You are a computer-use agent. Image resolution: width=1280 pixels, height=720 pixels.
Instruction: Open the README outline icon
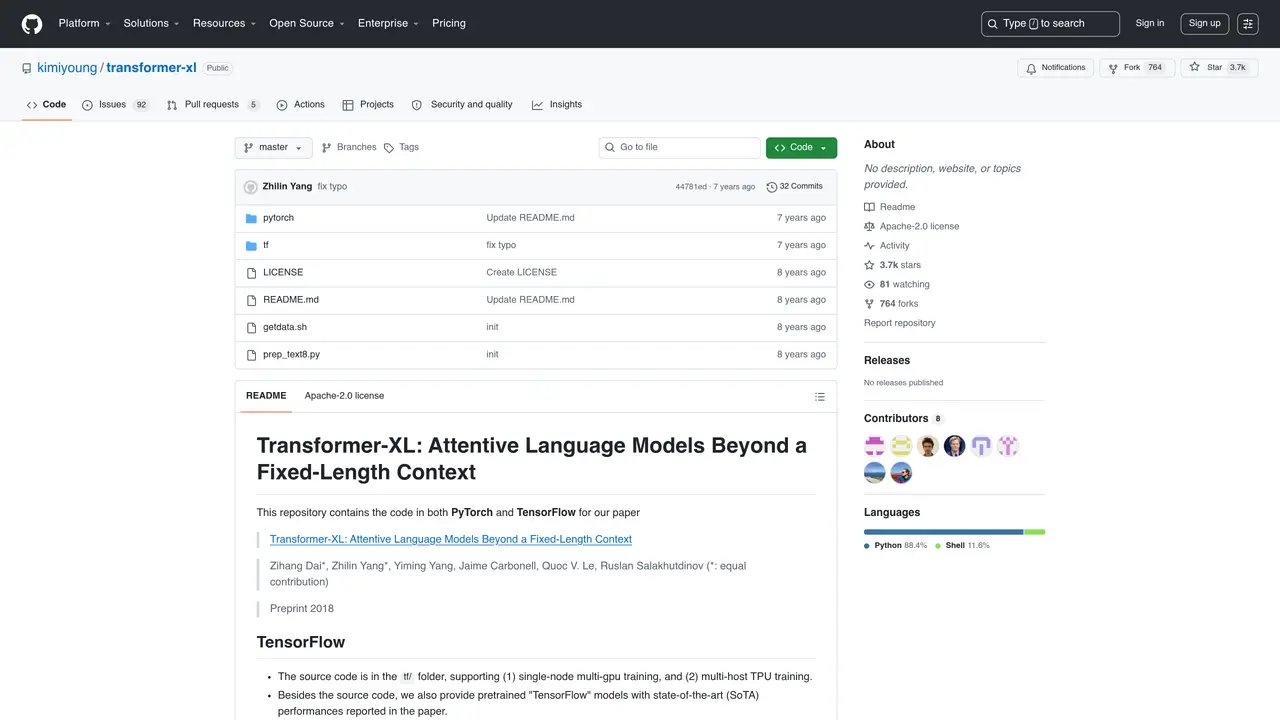[x=820, y=397]
